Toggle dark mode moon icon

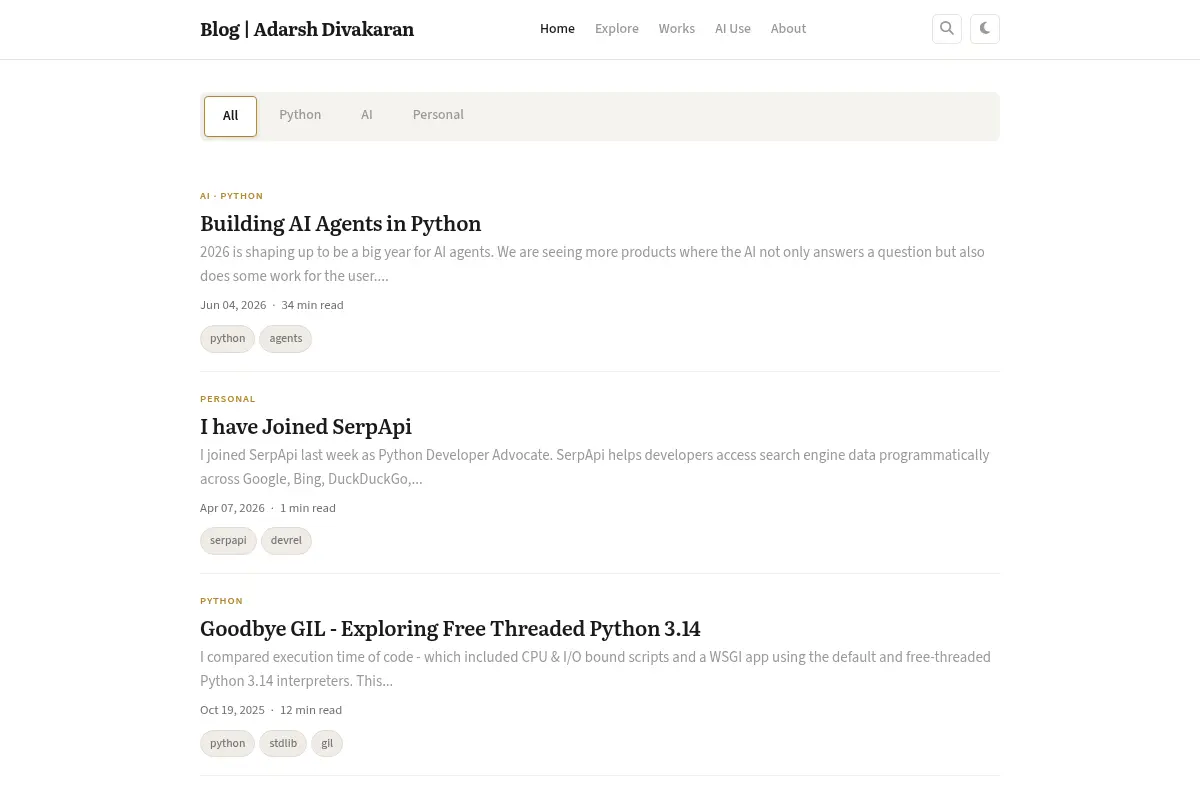[985, 29]
